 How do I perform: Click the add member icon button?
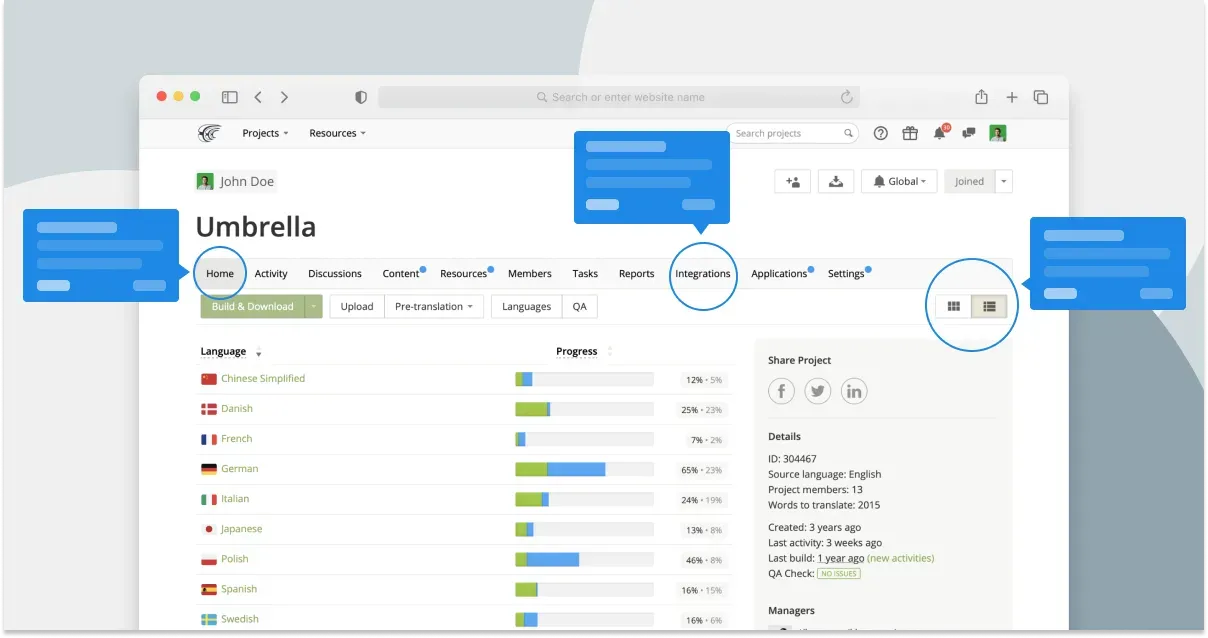pyautogui.click(x=792, y=181)
